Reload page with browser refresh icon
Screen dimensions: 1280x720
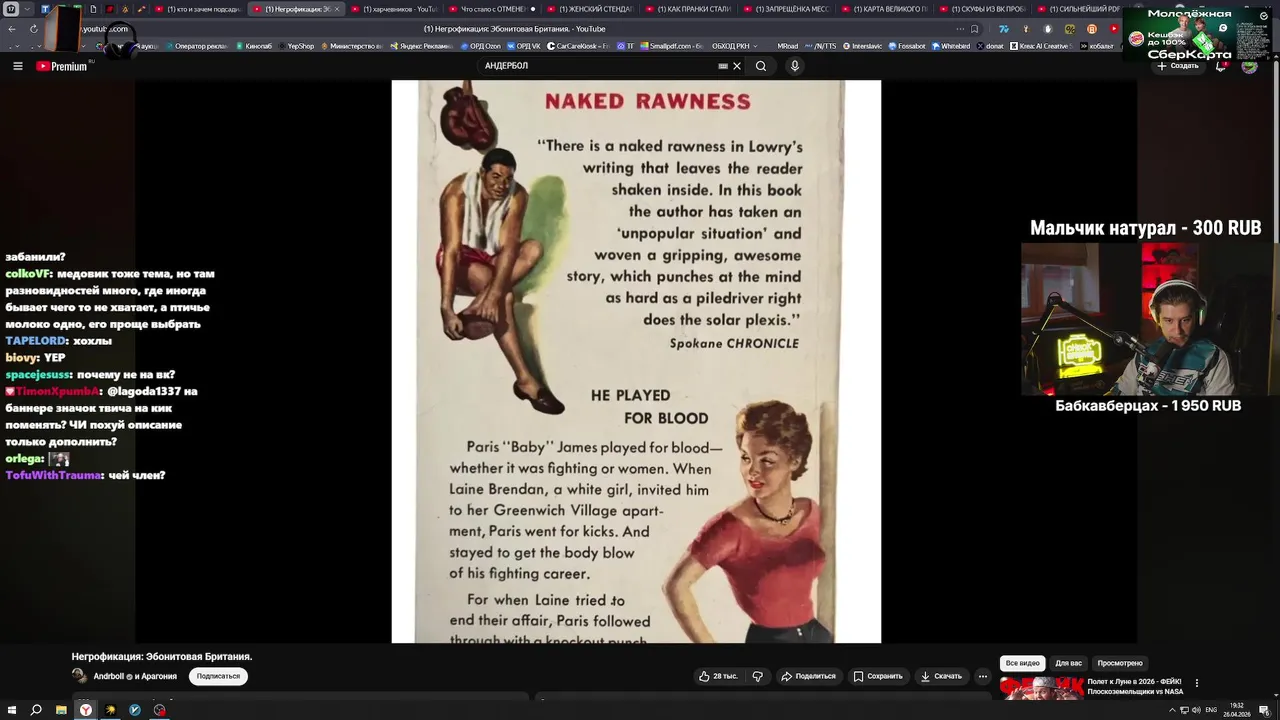[x=33, y=29]
